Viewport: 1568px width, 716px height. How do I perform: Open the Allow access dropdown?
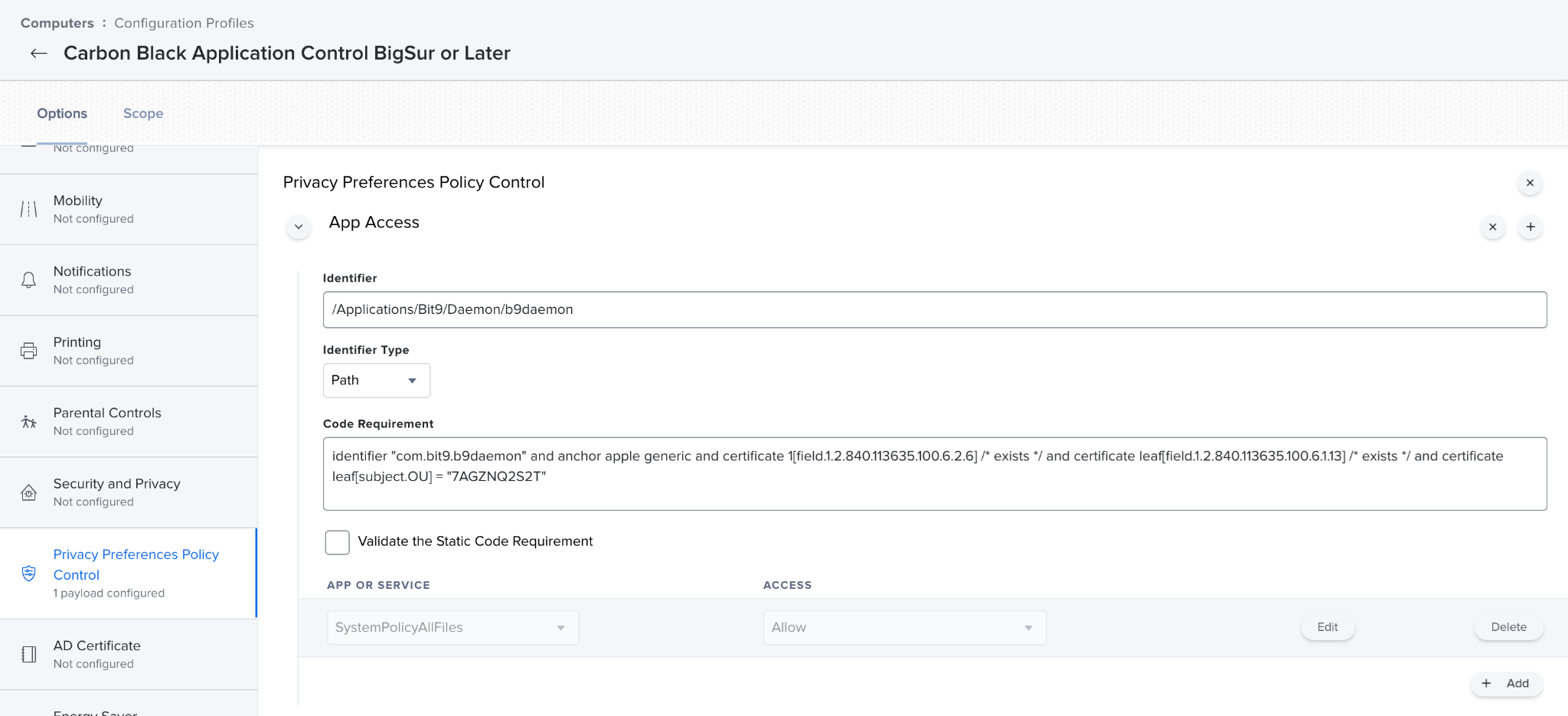pyautogui.click(x=904, y=628)
